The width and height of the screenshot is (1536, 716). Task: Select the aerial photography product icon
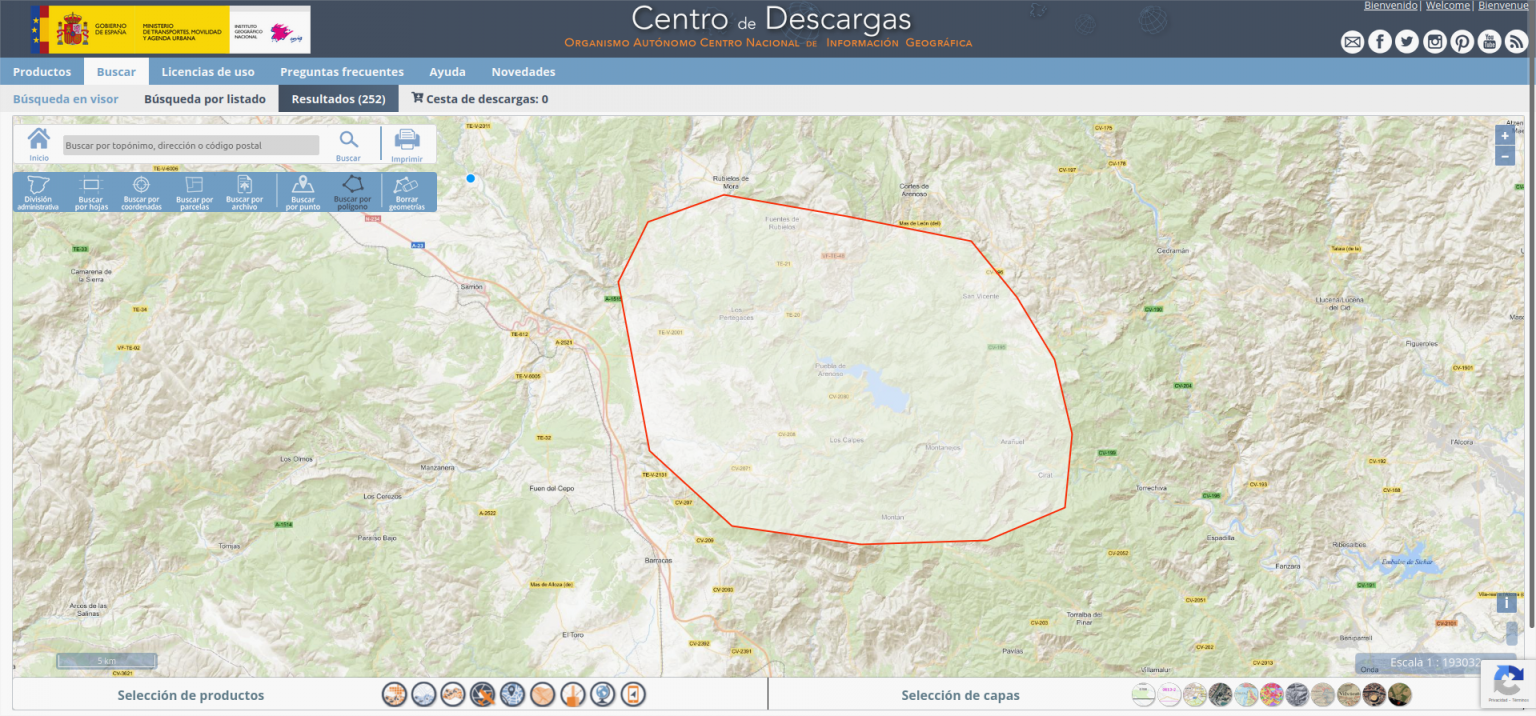[x=482, y=693]
